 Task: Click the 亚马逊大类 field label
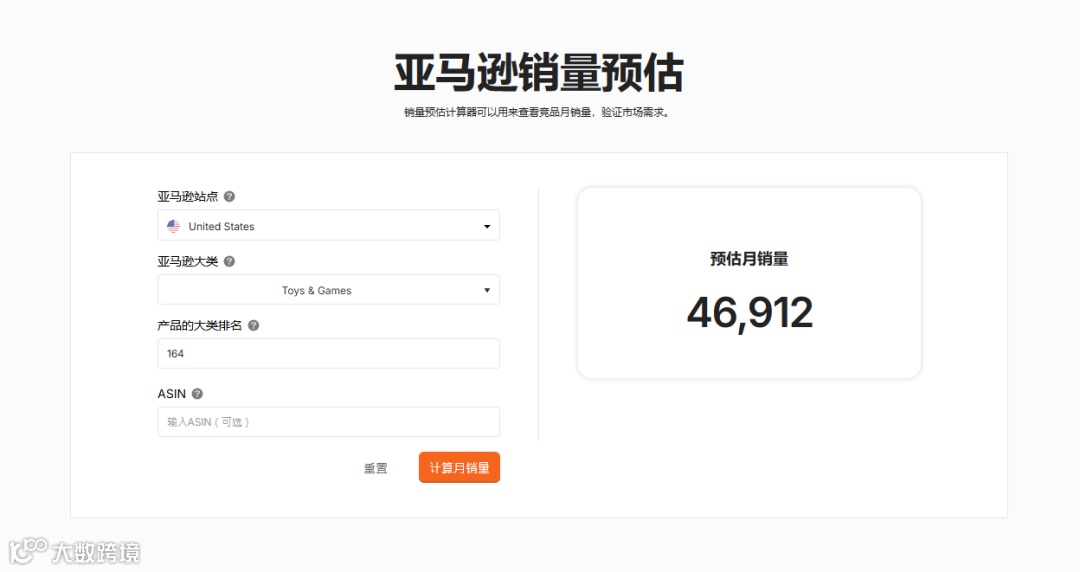187,261
